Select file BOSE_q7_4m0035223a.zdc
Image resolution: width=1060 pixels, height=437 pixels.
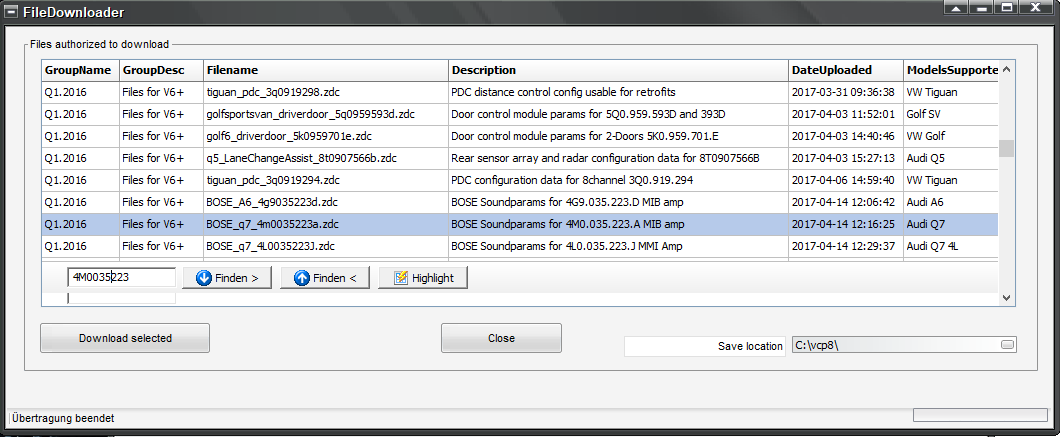click(273, 224)
